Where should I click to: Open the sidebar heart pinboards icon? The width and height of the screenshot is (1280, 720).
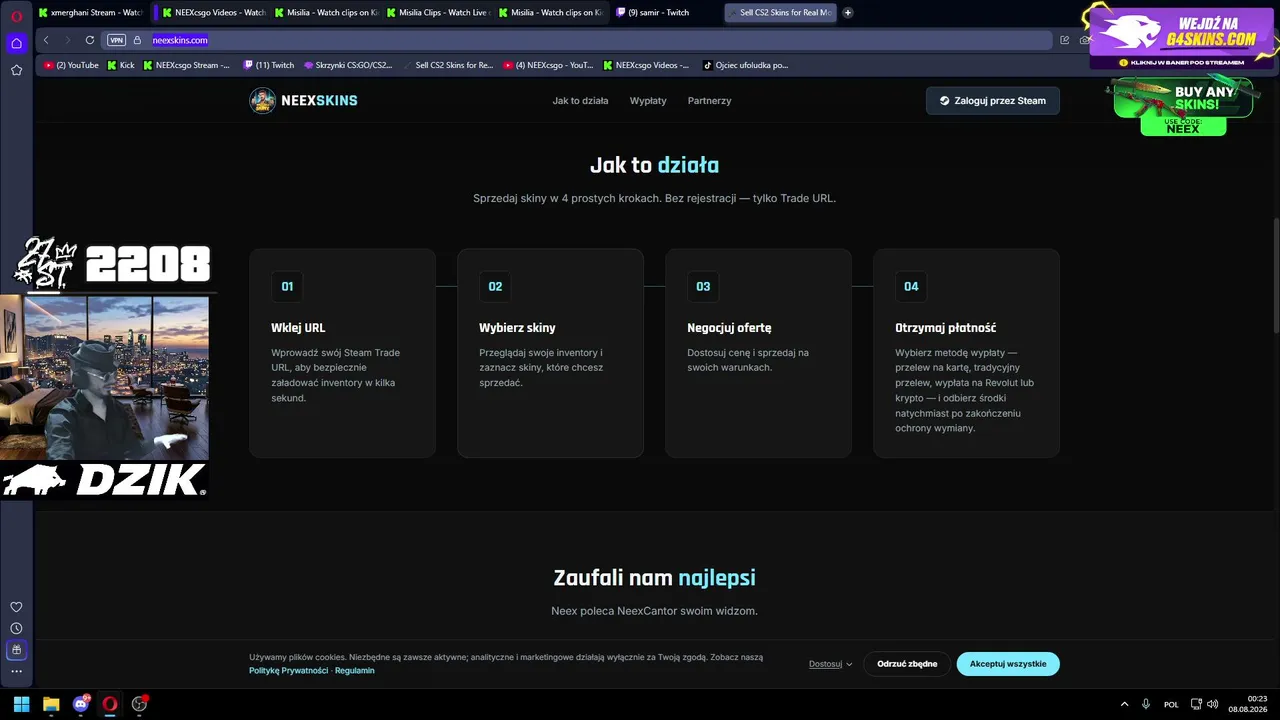point(16,607)
